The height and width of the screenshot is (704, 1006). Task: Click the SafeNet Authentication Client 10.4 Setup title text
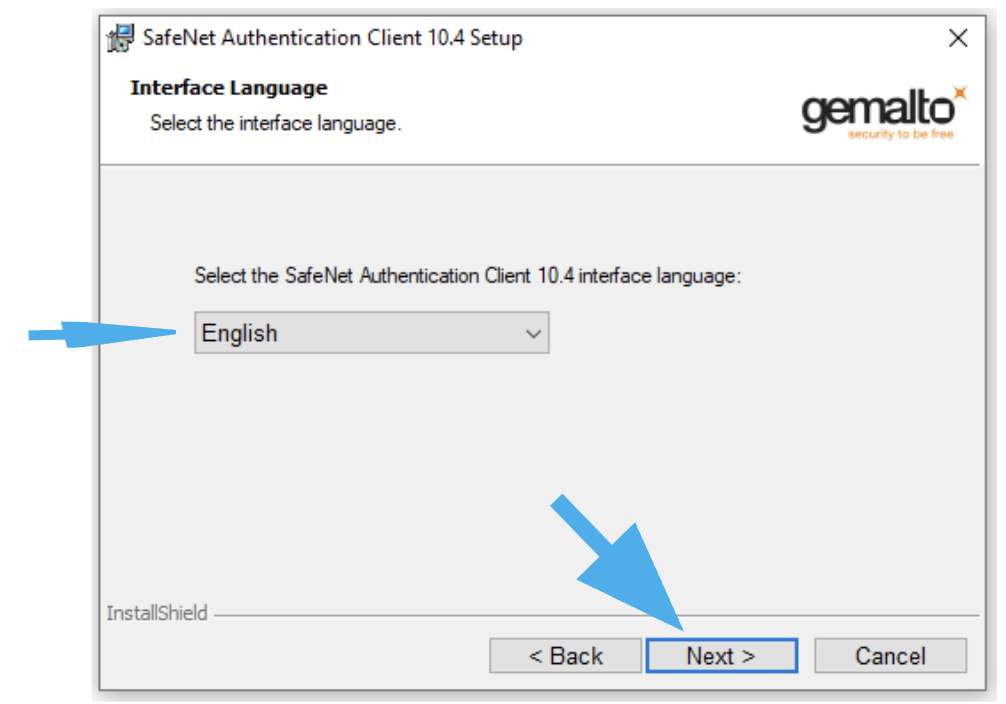coord(332,38)
